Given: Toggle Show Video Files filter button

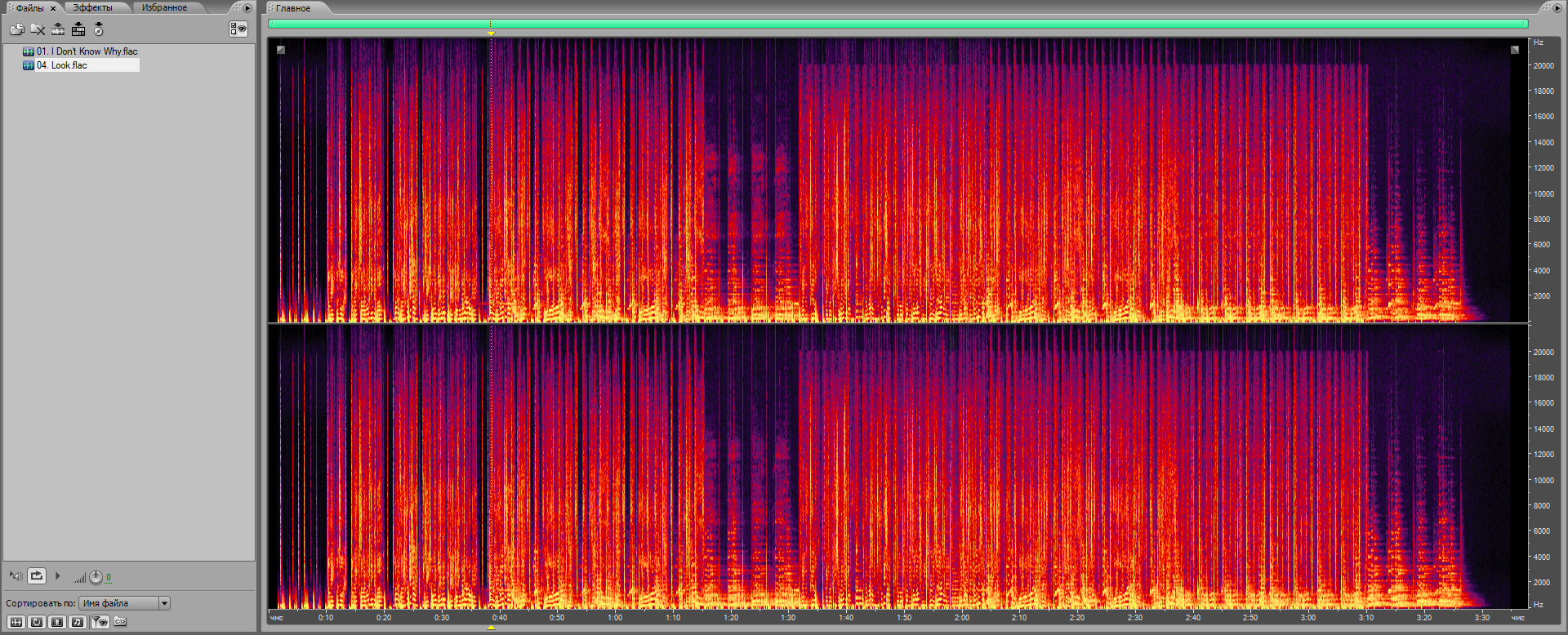Looking at the screenshot, I should pos(57,622).
